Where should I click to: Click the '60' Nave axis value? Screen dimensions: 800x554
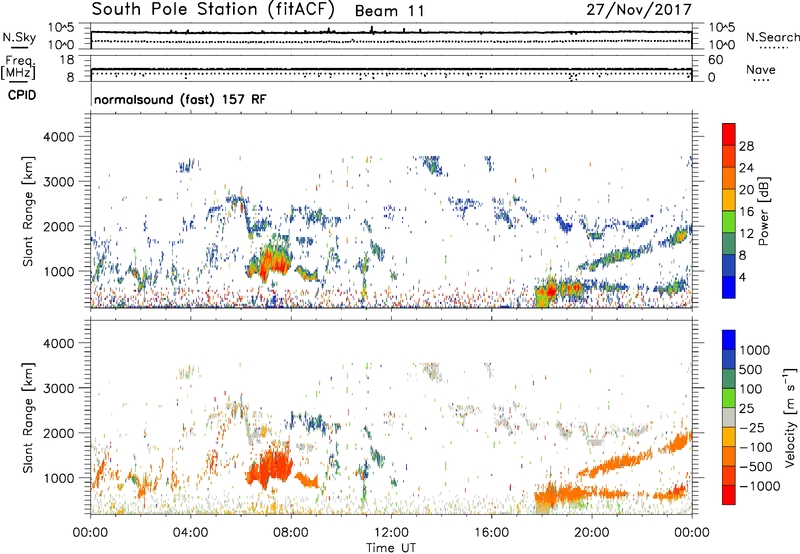click(715, 60)
